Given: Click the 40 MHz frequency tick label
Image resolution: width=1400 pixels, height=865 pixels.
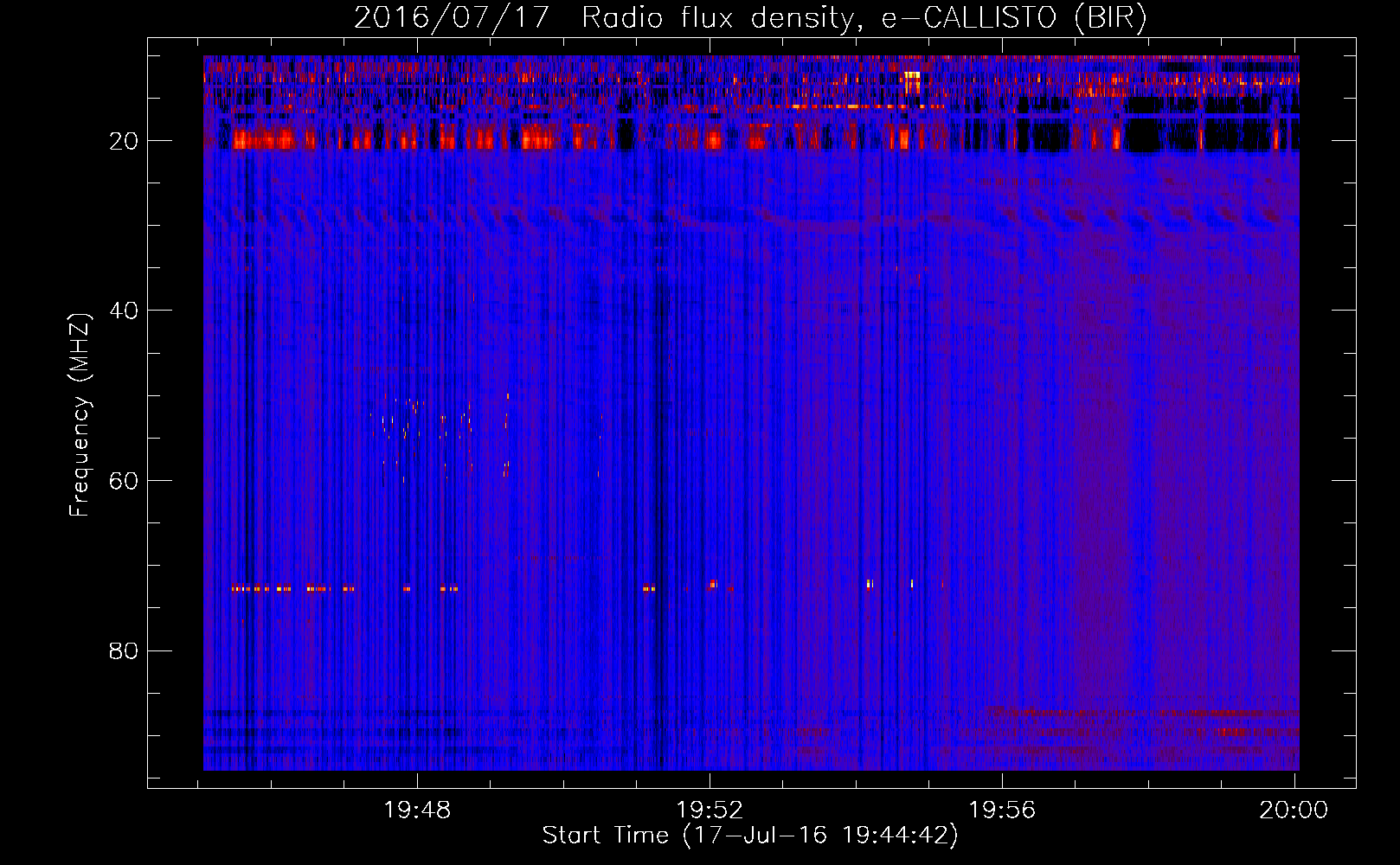Looking at the screenshot, I should pos(124,311).
